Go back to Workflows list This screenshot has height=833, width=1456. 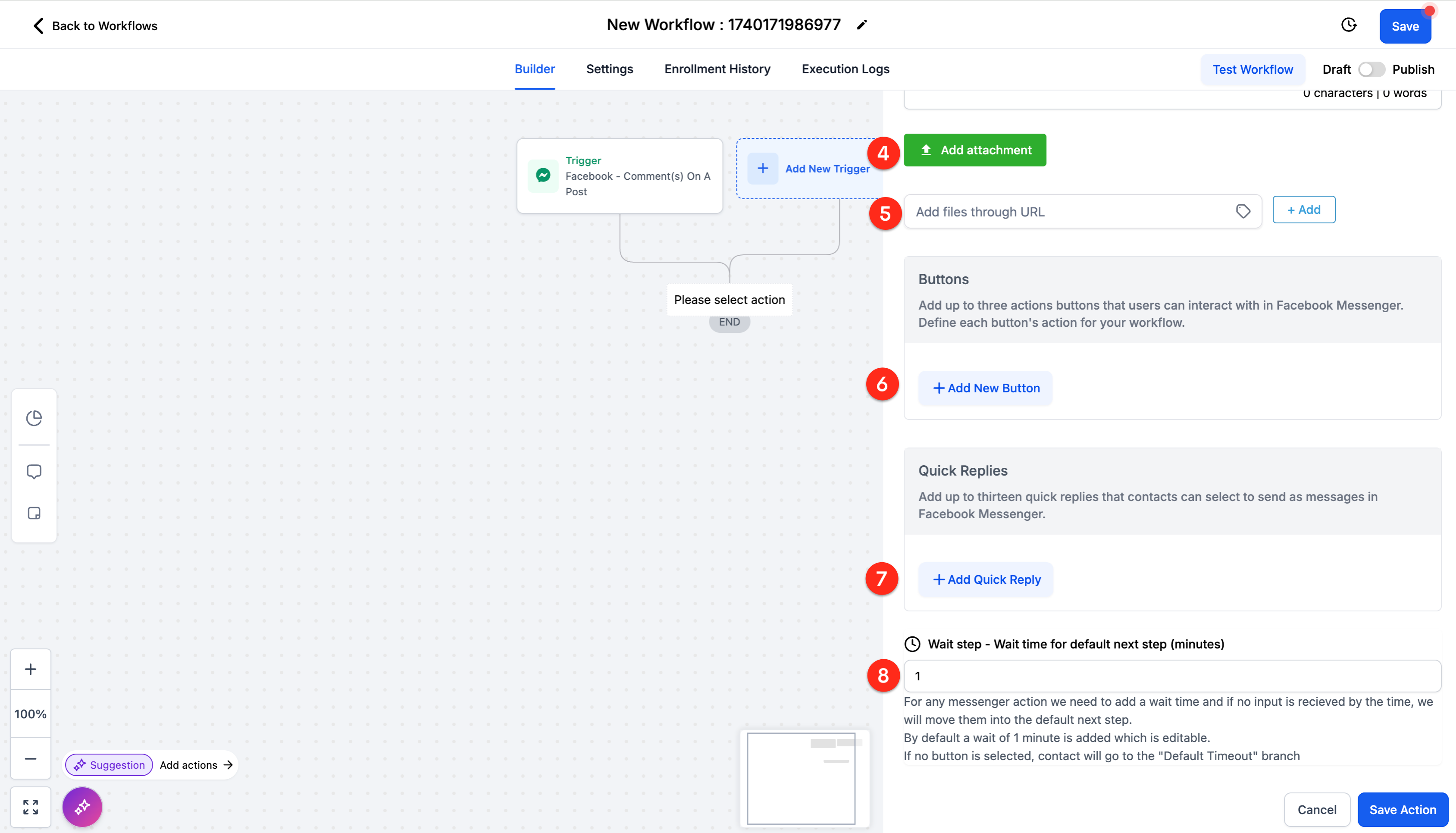click(95, 26)
